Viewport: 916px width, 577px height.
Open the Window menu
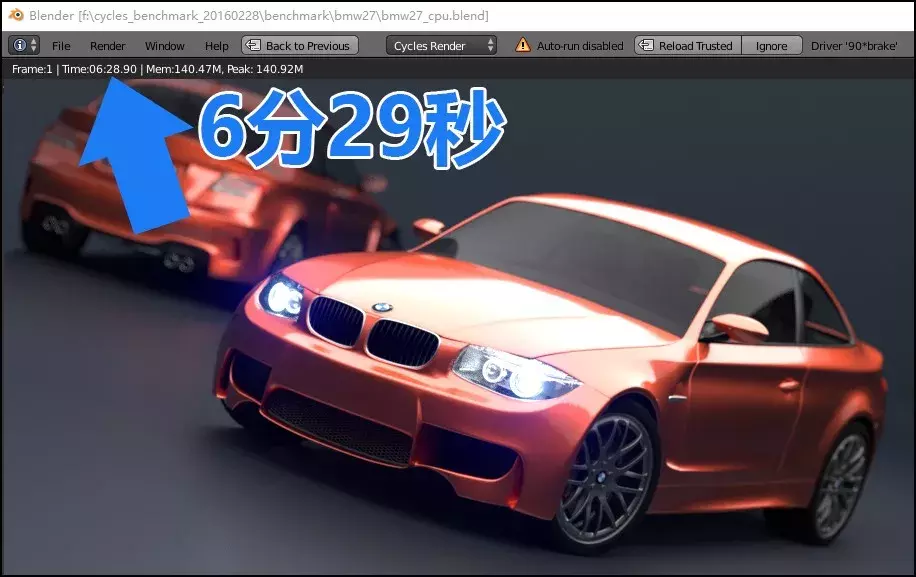point(164,45)
